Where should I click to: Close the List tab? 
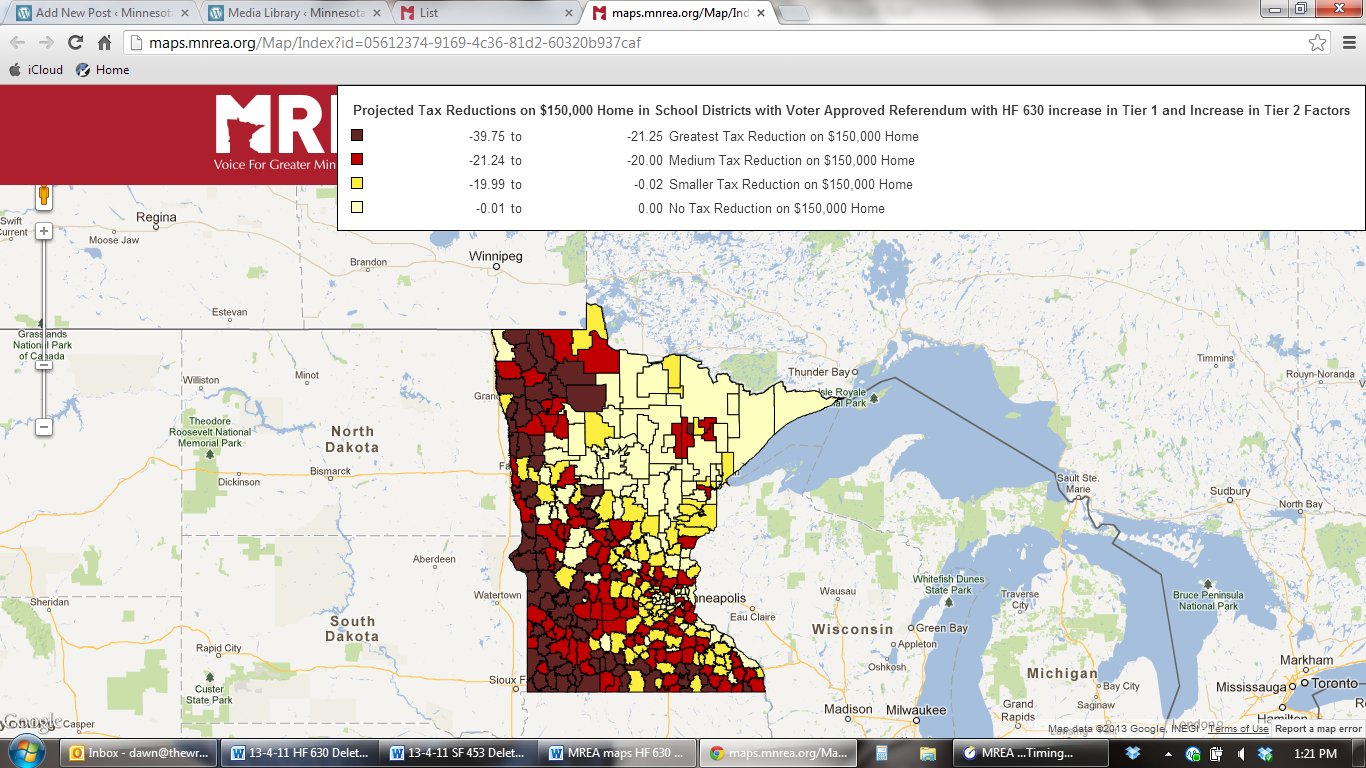567,13
